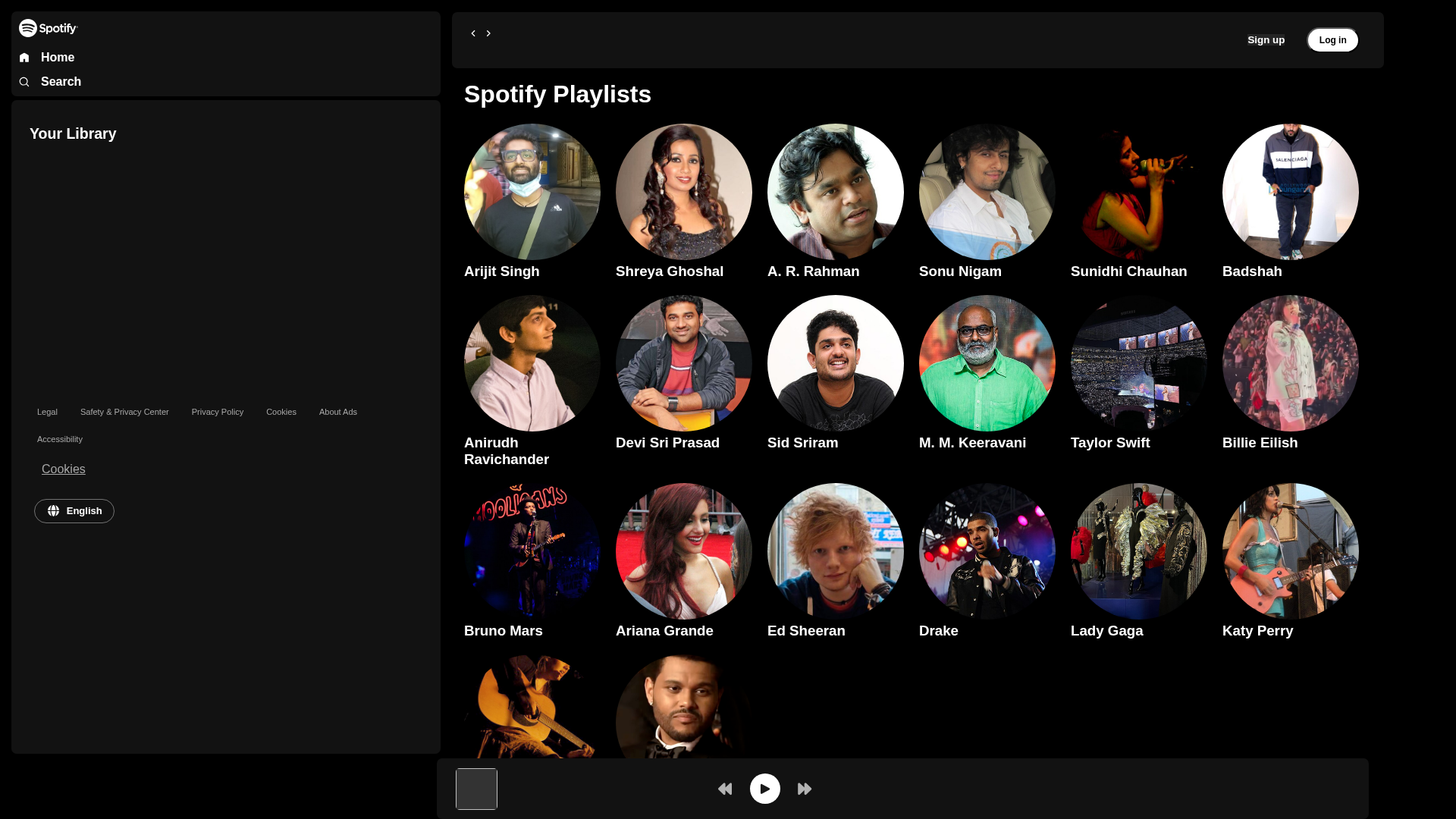Click the underlined Cookies link
The height and width of the screenshot is (819, 1456).
[64, 469]
